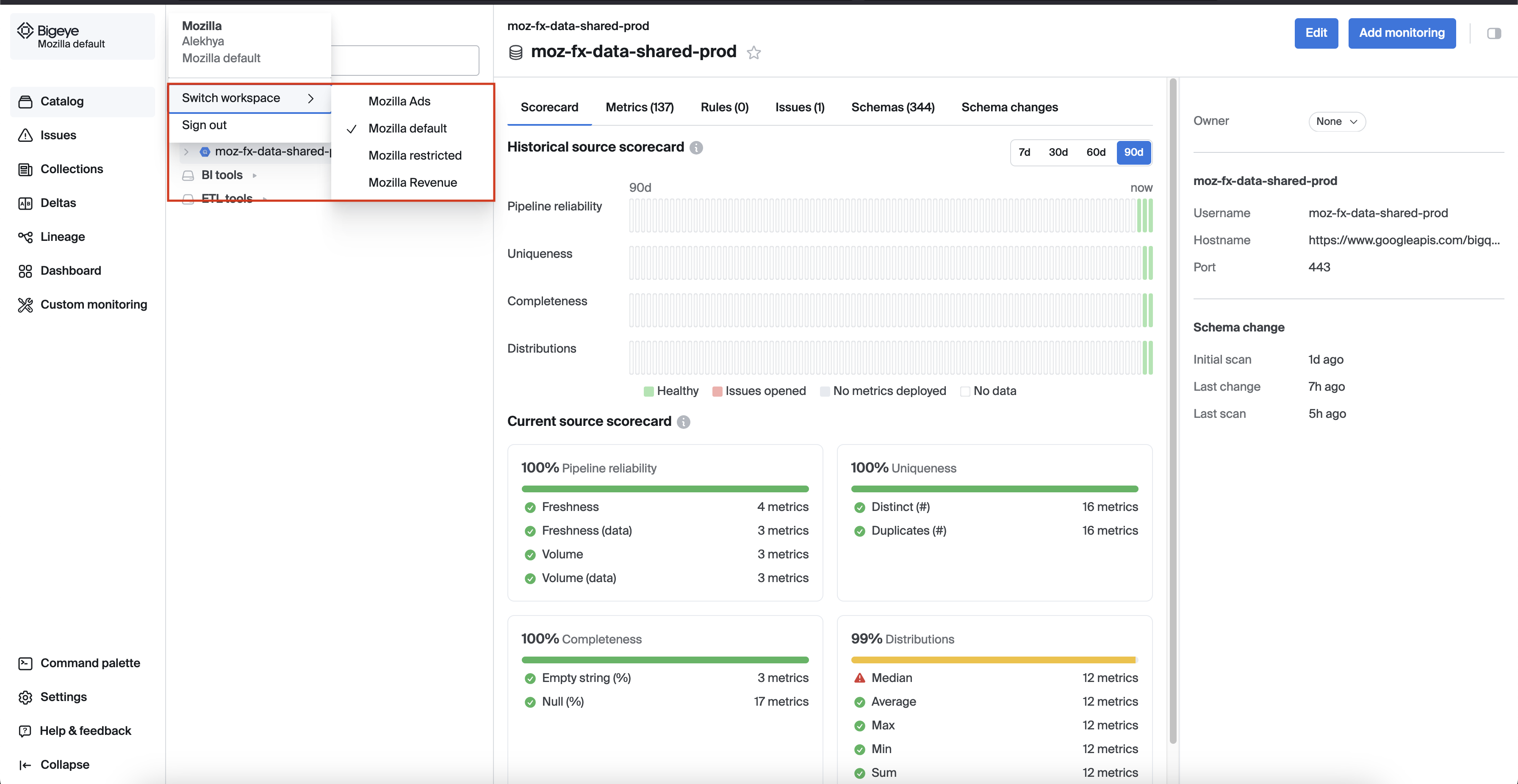This screenshot has width=1518, height=784.
Task: Click the Pipeliness reliability green progress bar
Action: coord(665,488)
